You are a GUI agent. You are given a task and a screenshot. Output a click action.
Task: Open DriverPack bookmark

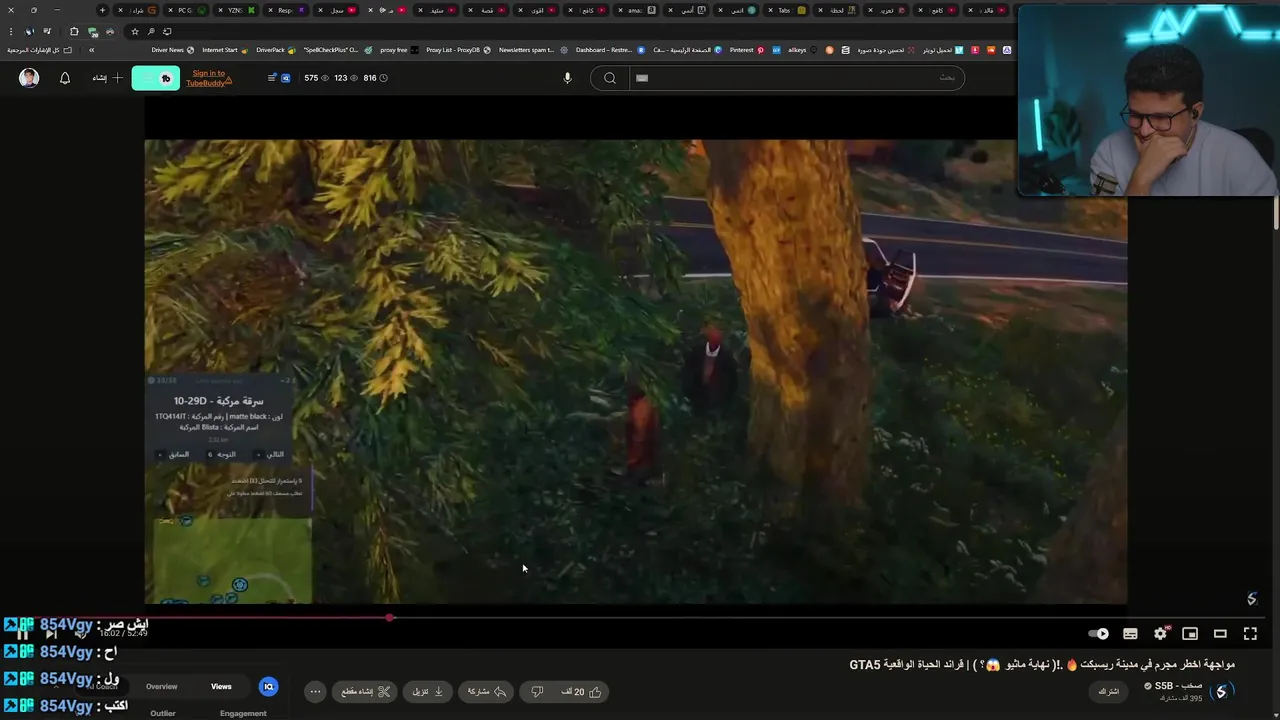point(276,50)
